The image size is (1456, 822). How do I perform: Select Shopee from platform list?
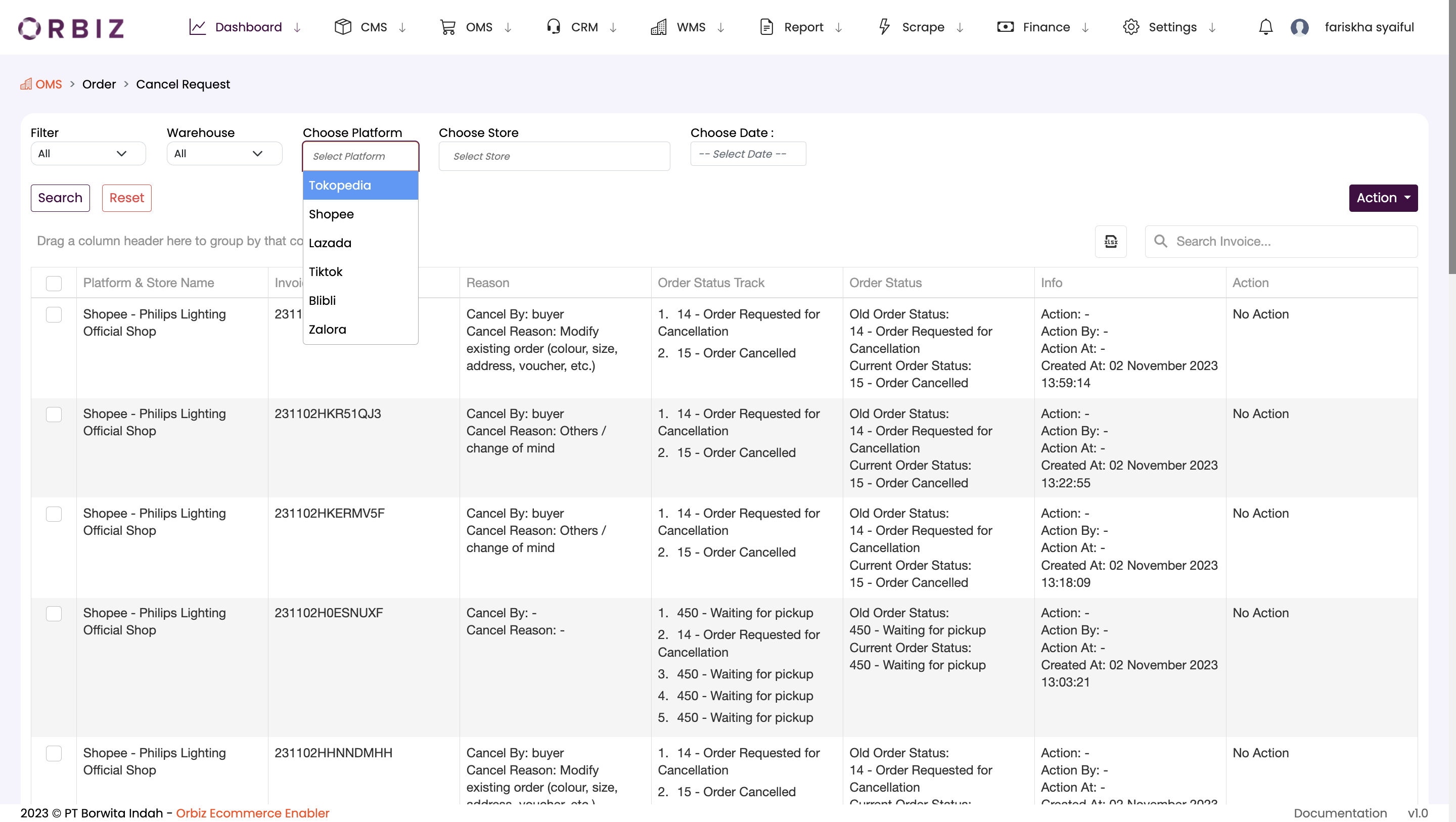[x=360, y=214]
